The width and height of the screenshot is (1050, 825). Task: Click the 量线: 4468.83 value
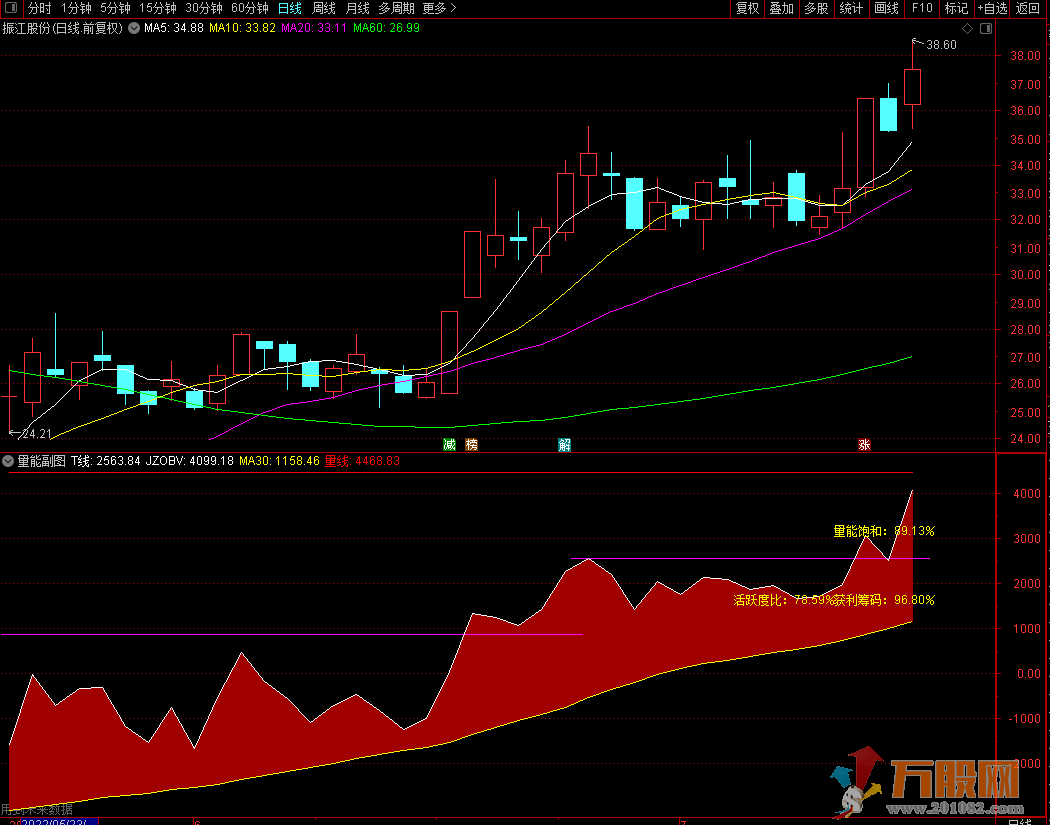coord(362,461)
